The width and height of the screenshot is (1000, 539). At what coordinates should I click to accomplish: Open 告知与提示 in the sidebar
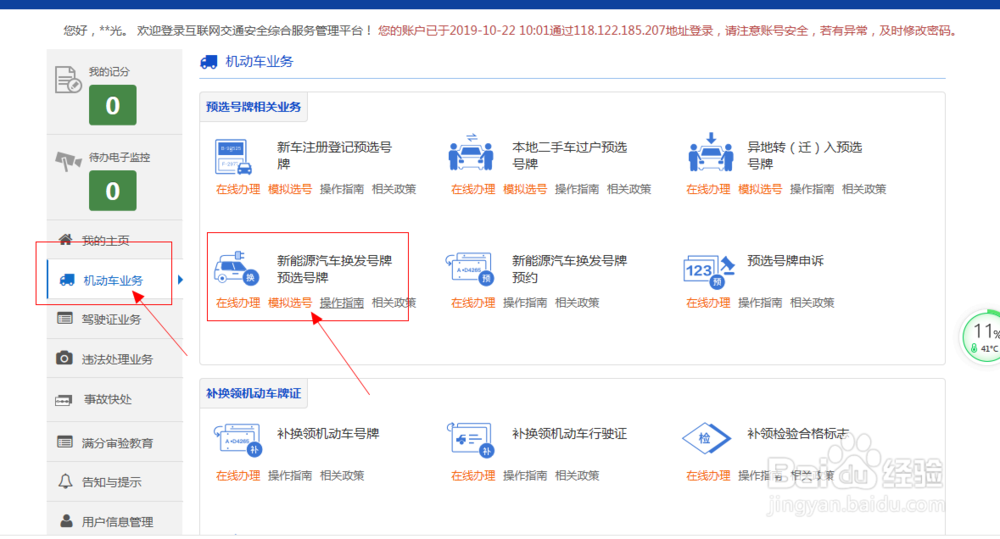pos(111,482)
